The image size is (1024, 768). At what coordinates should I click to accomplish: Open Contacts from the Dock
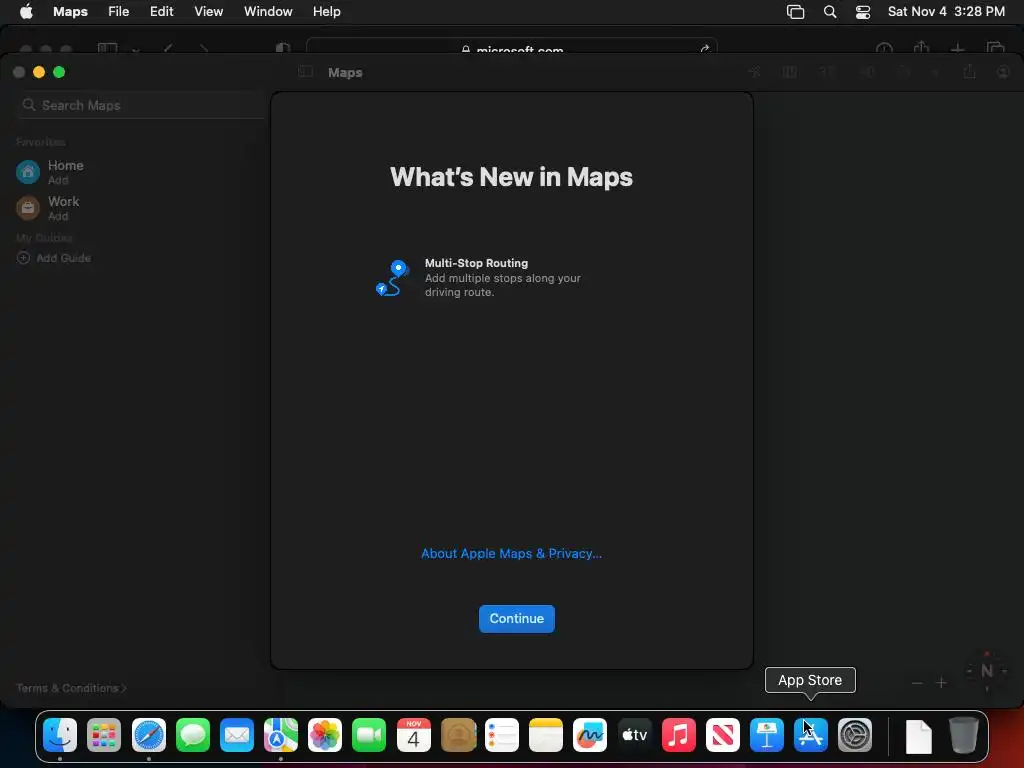coord(458,735)
